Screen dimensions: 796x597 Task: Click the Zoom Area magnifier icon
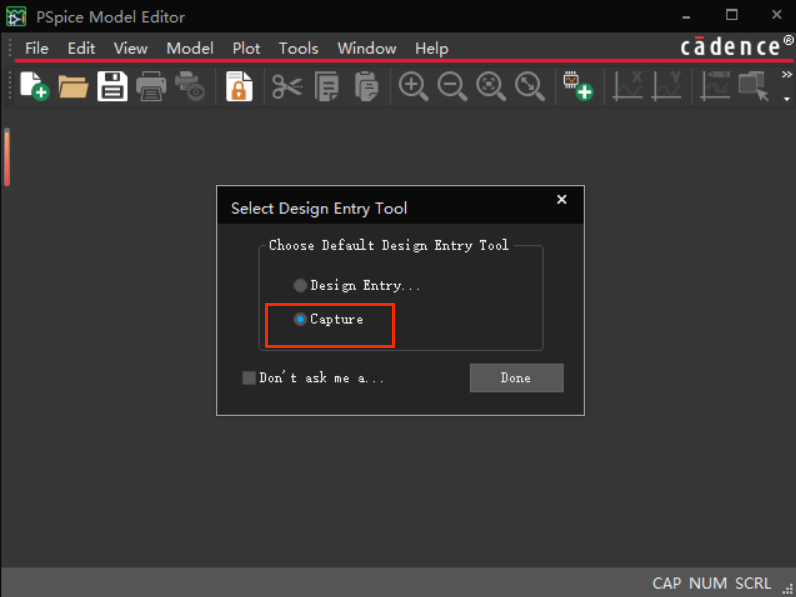coord(491,86)
